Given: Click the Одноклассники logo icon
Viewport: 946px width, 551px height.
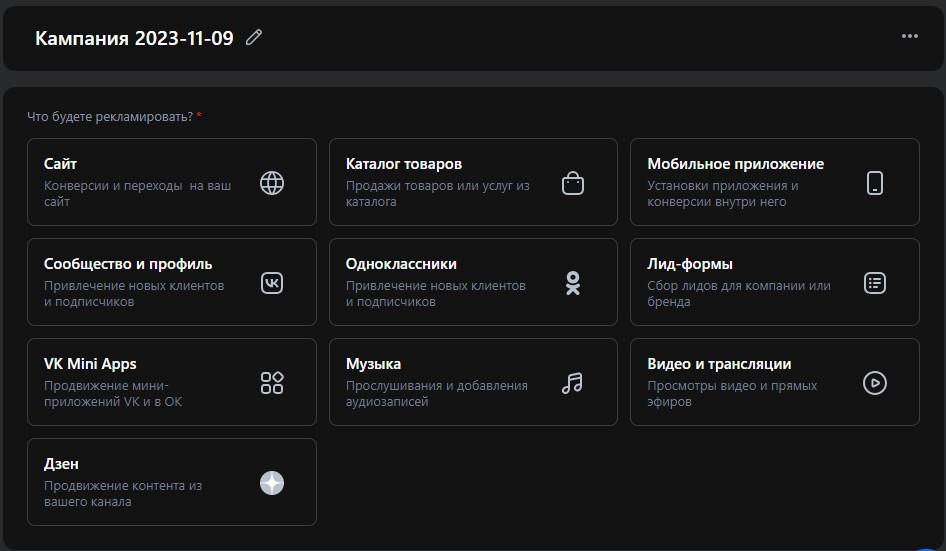Looking at the screenshot, I should coord(572,283).
